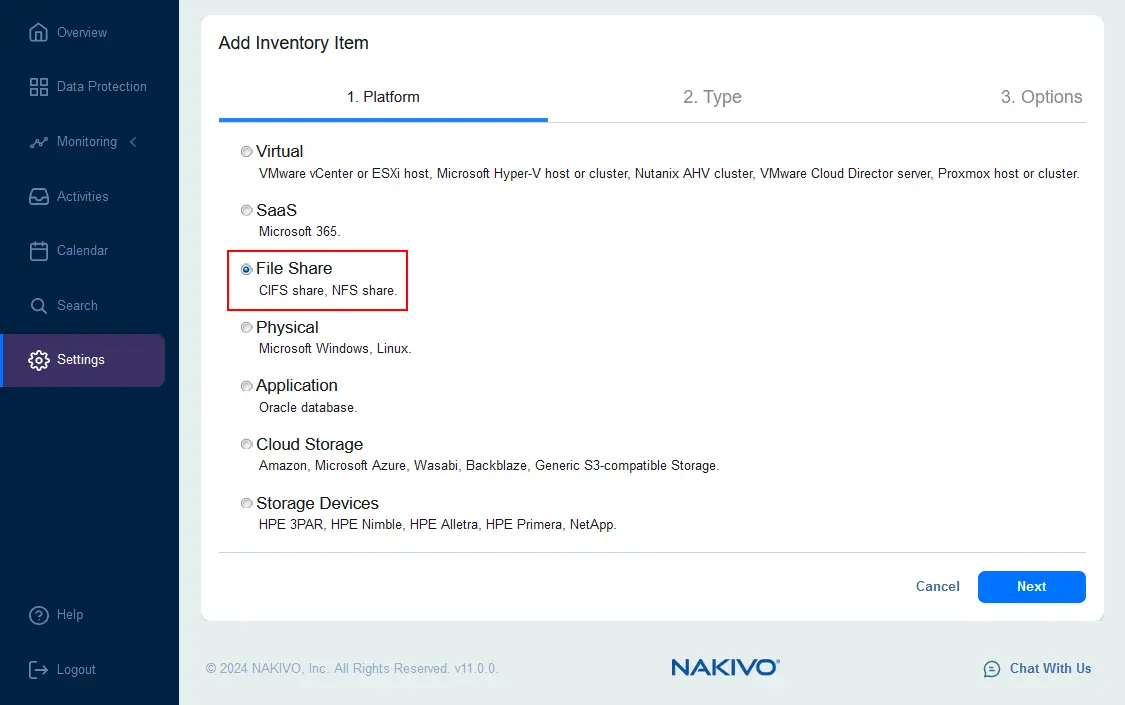The height and width of the screenshot is (705, 1125).
Task: Open Search menu item
Action: point(77,306)
